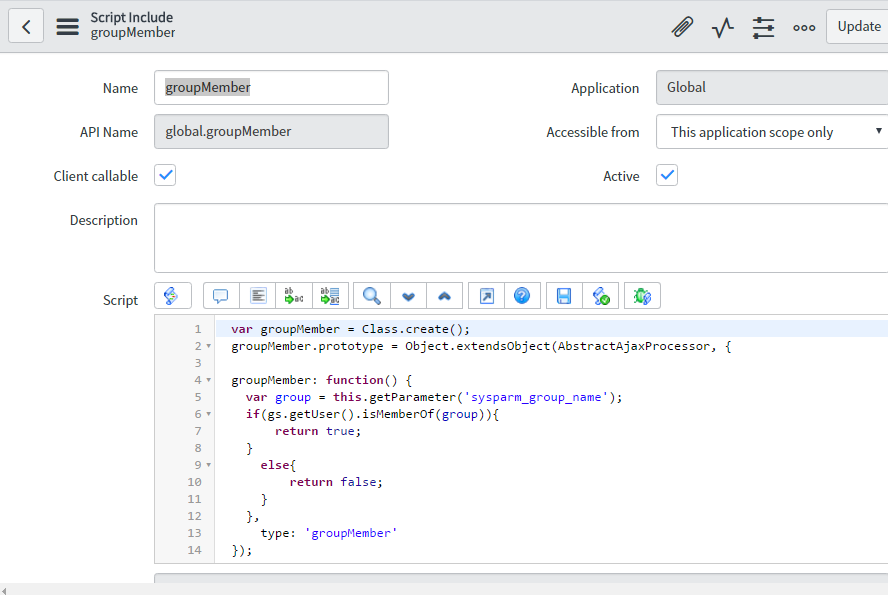Screen dimensions: 888x595
Task: Click code line 'var groupMember = Class.create();'
Action: coord(351,329)
